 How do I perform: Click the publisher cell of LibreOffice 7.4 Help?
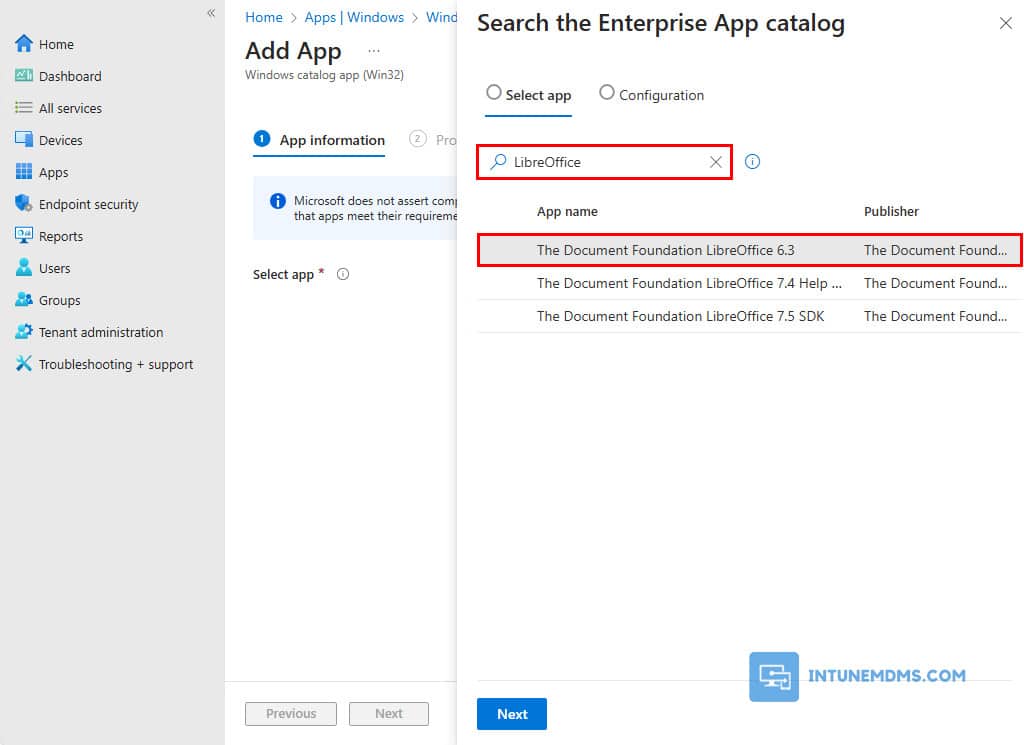pyautogui.click(x=935, y=283)
